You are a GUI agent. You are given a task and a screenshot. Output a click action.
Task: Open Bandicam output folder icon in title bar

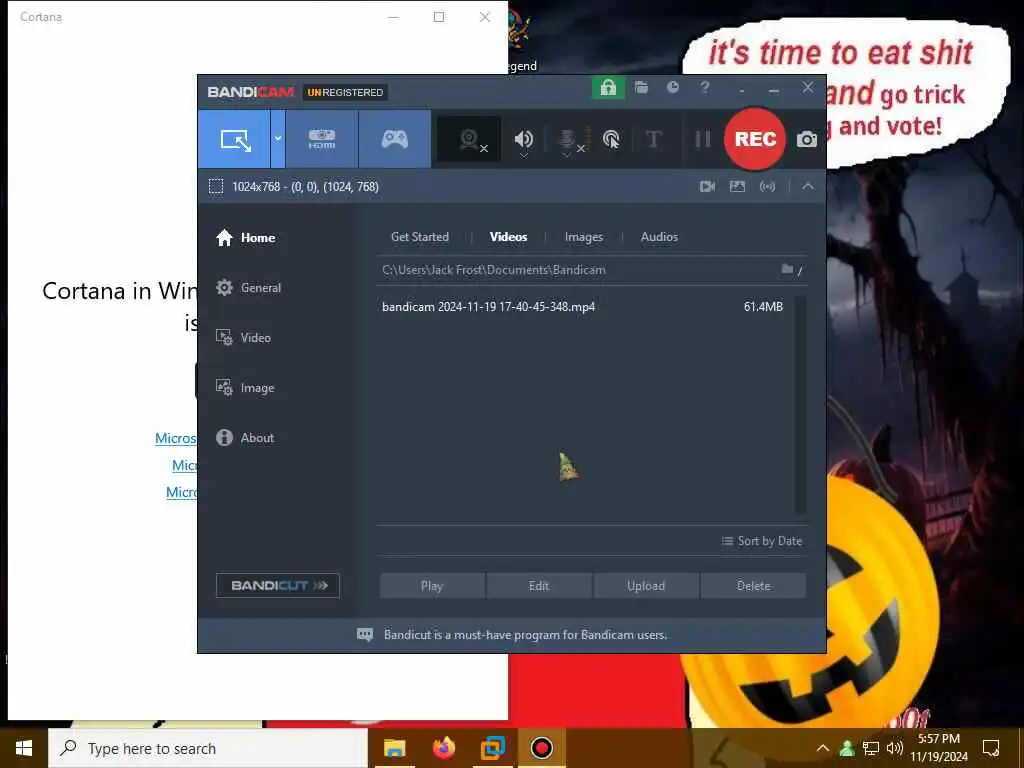[641, 88]
